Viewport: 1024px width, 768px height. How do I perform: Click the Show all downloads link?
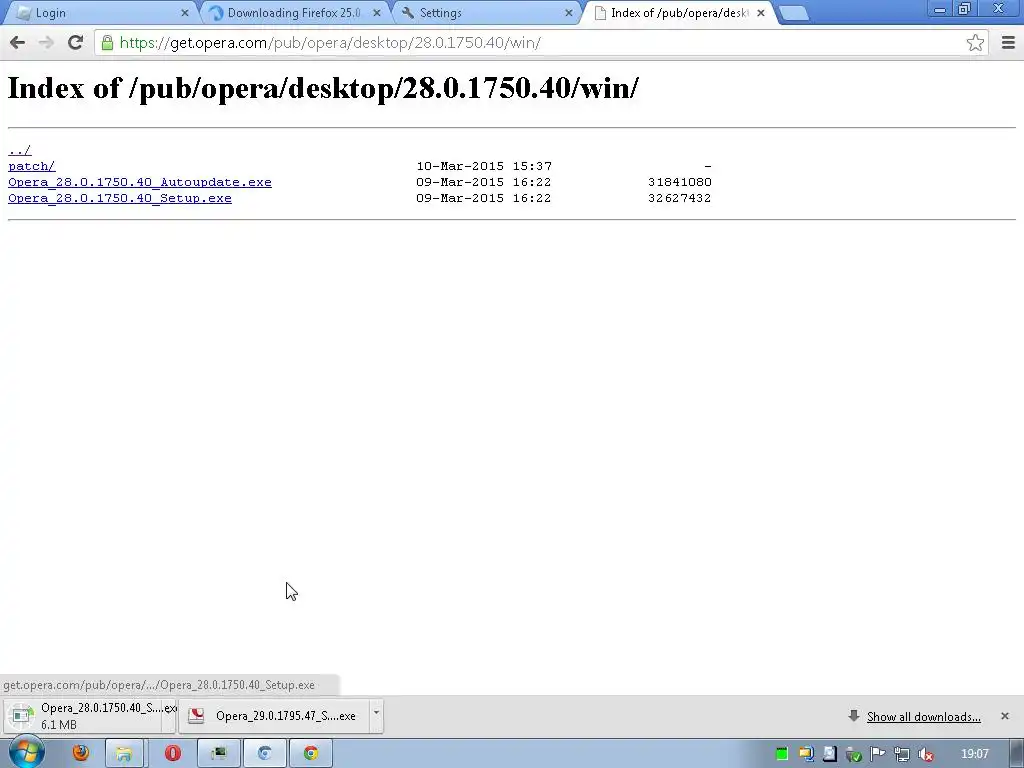923,717
